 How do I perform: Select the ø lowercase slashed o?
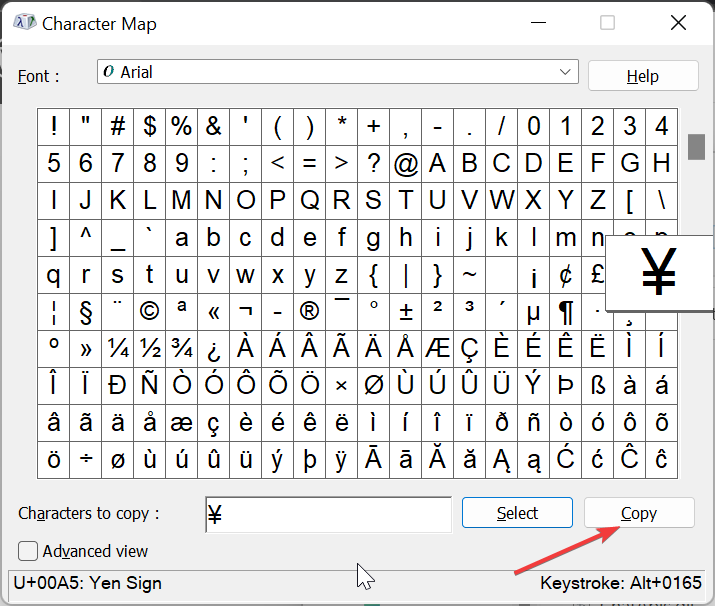(118, 460)
